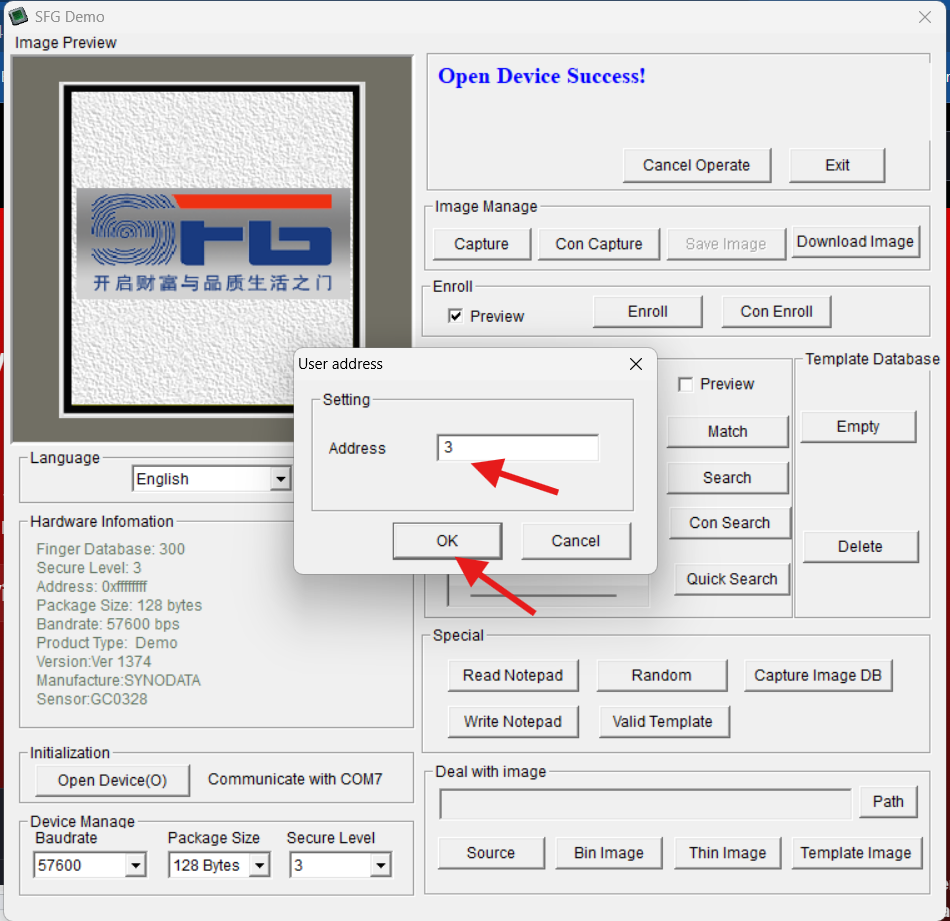Viewport: 950px width, 921px height.
Task: Click the SFG Demo title bar app icon
Action: 18,16
